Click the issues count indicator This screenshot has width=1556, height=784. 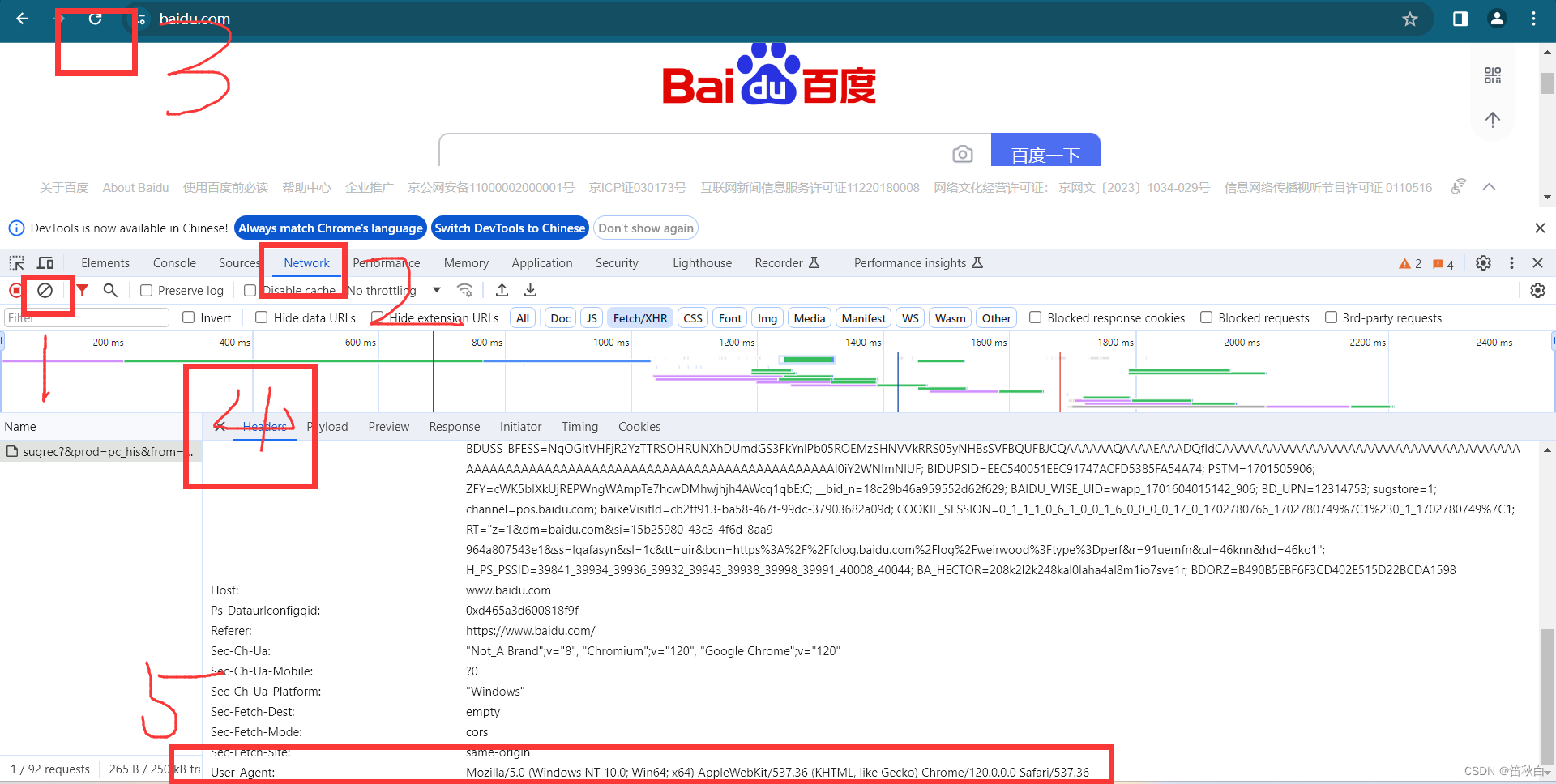(1443, 264)
